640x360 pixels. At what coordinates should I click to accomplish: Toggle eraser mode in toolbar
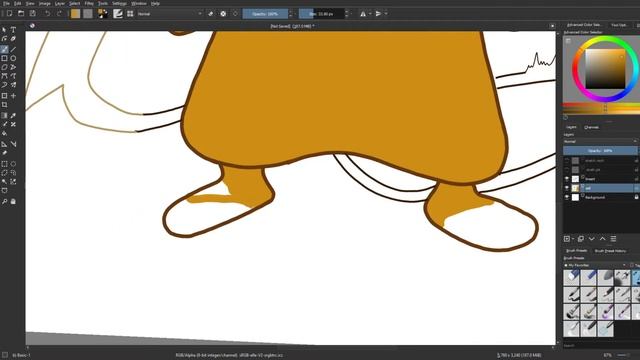click(211, 13)
